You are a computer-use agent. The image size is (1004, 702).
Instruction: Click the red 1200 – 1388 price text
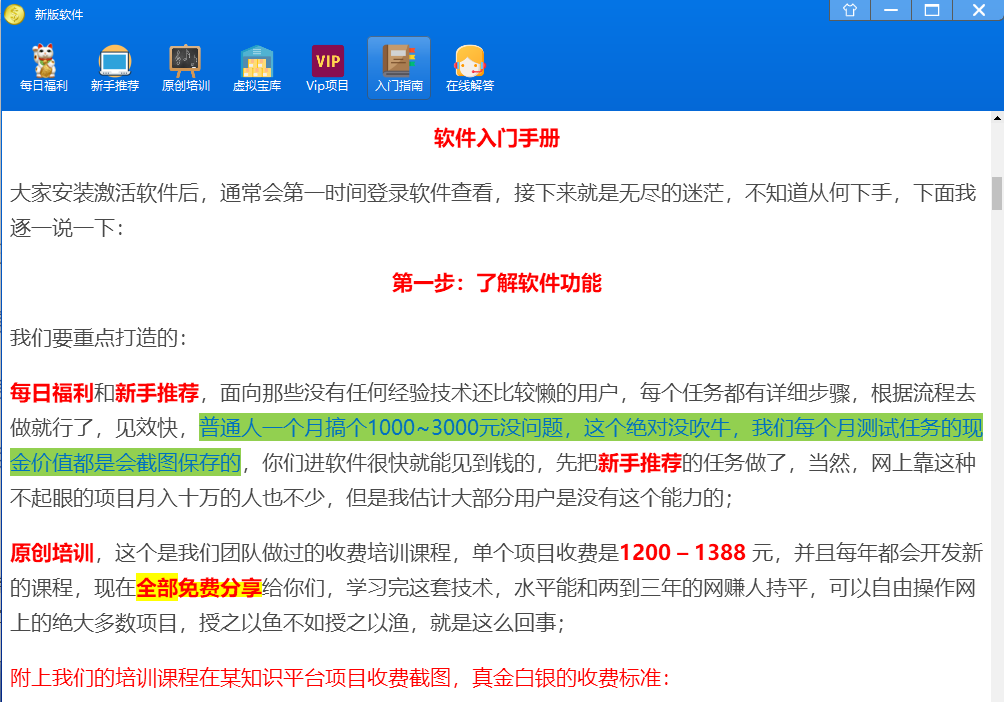682,553
